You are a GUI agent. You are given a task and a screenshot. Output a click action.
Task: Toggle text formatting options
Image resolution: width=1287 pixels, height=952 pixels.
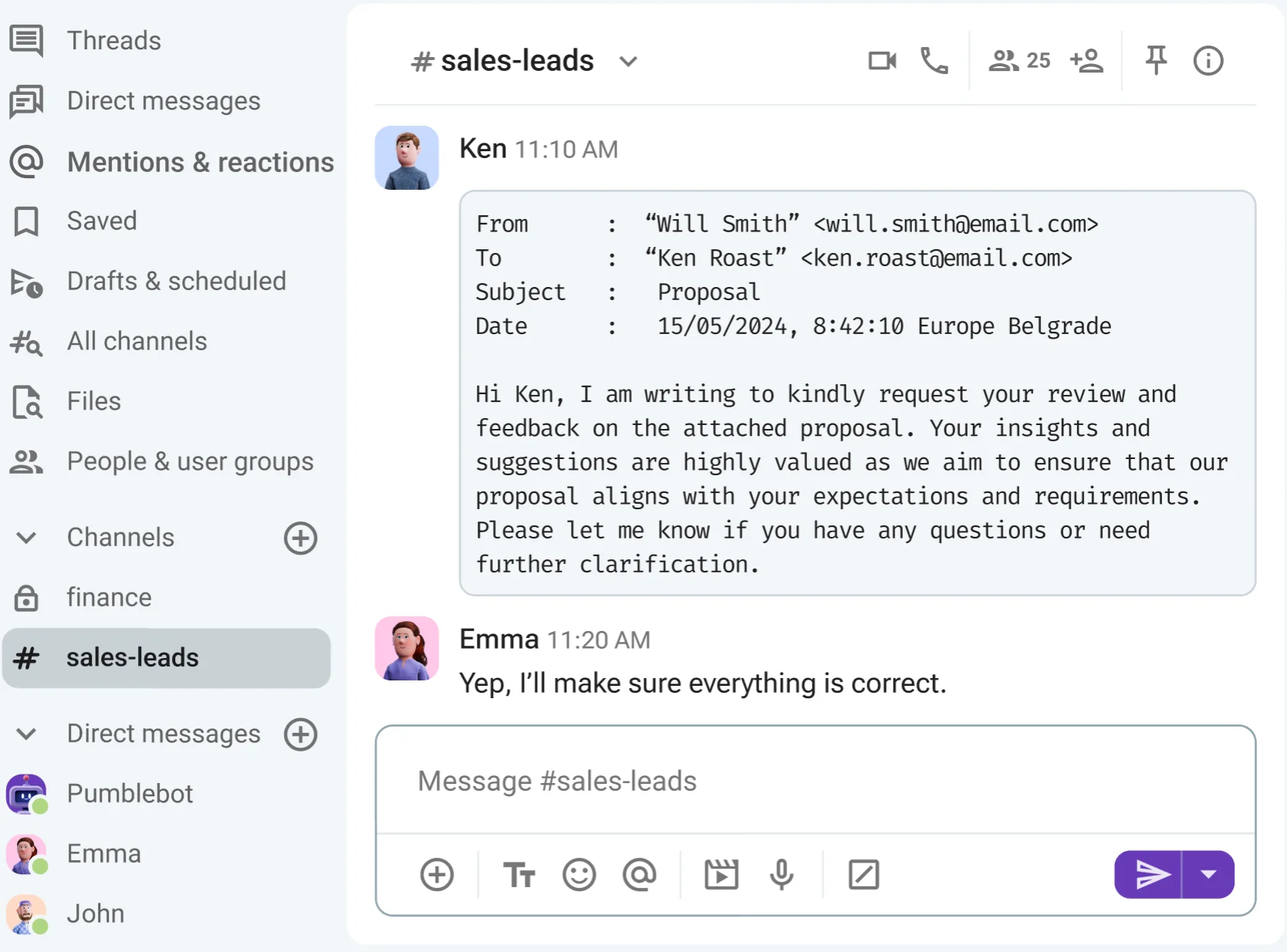pos(519,875)
